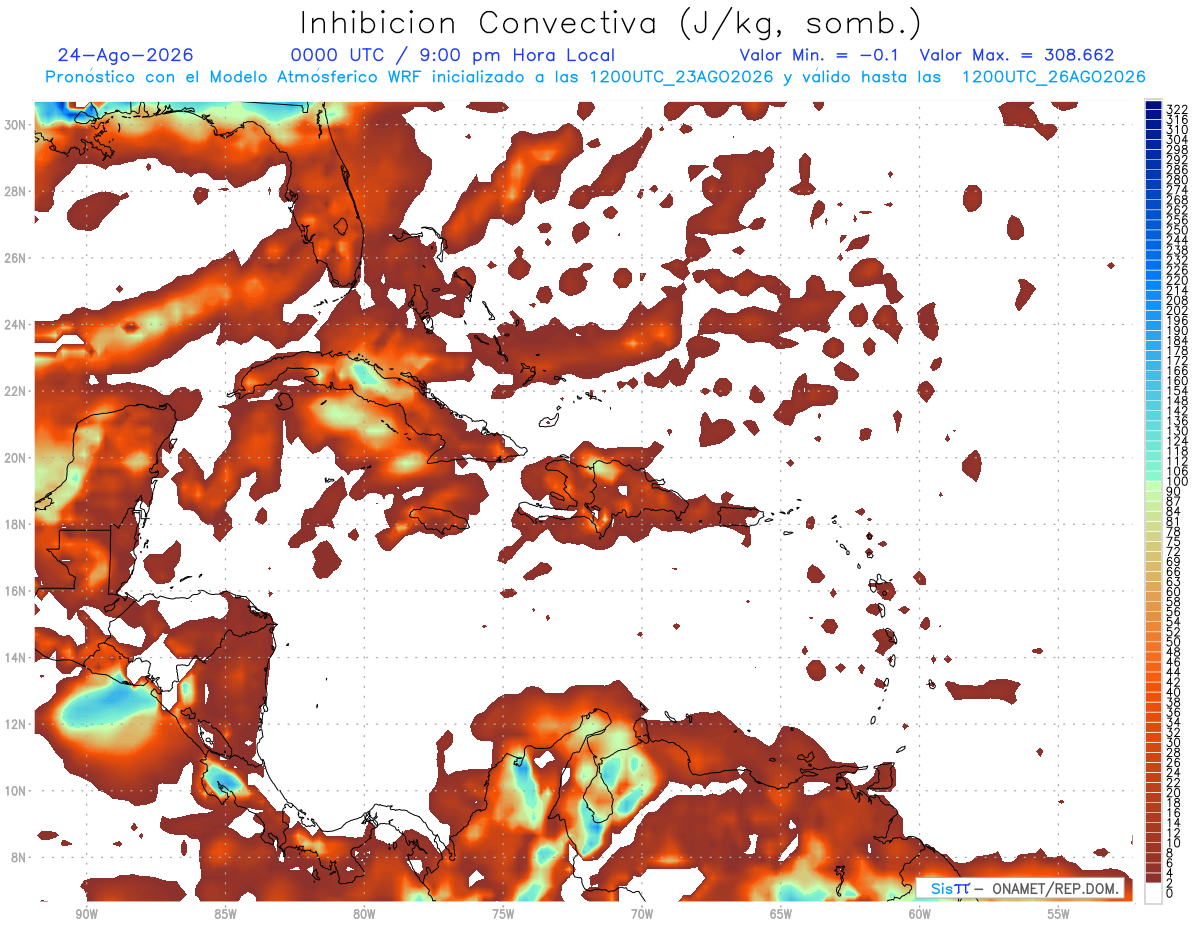Click the valid-until time '1200UTC_26AGO2026'

(1054, 77)
